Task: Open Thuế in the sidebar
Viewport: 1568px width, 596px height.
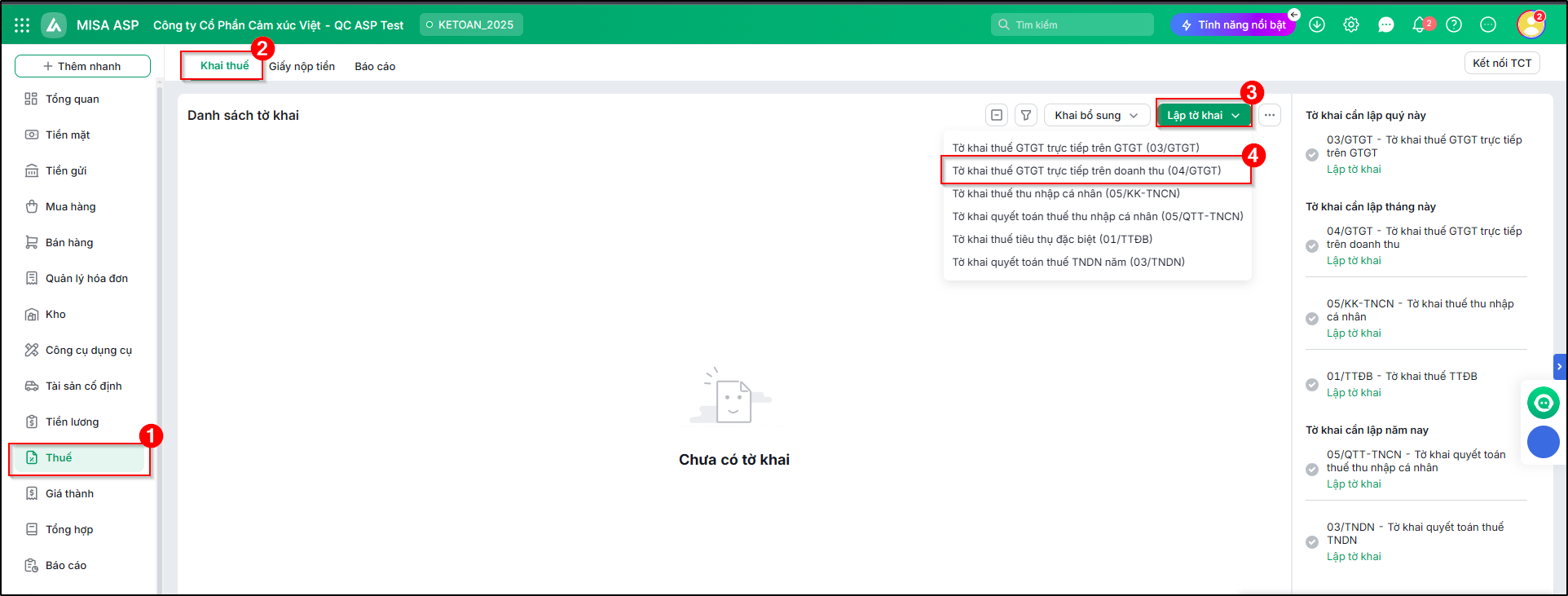Action: (x=80, y=457)
